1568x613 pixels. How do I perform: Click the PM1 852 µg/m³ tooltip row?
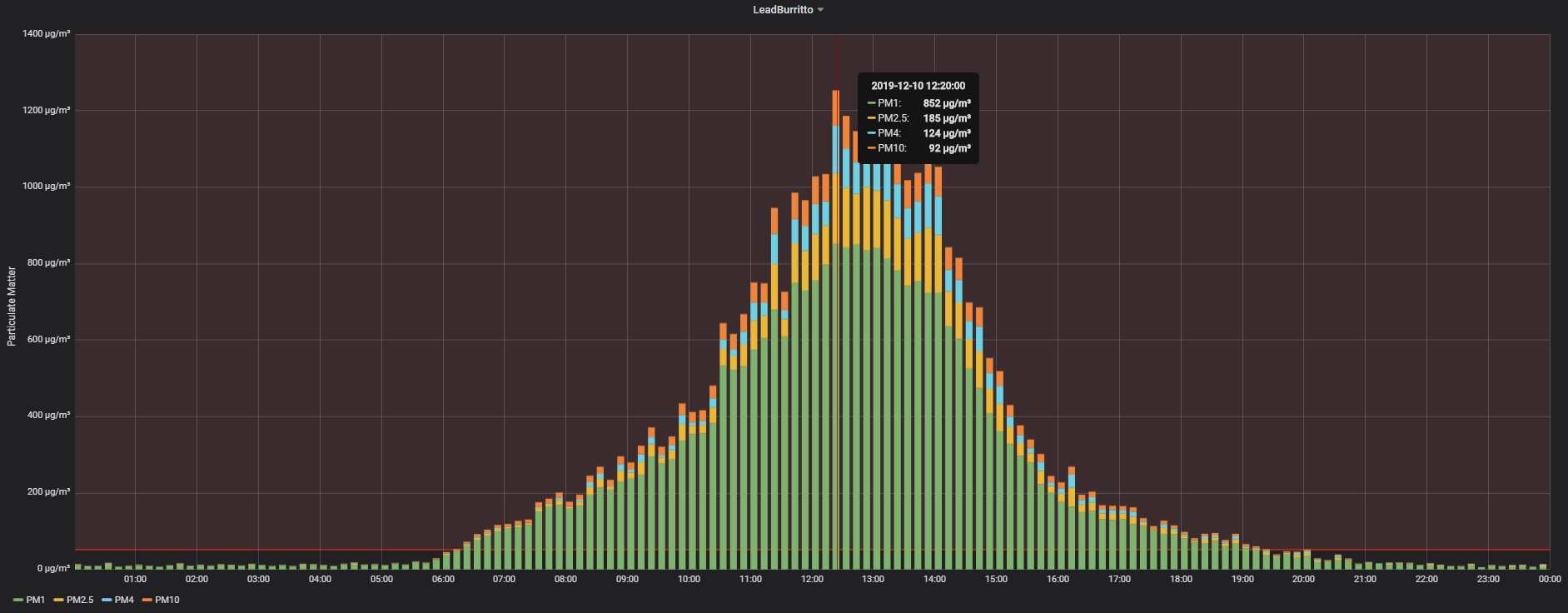coord(918,103)
